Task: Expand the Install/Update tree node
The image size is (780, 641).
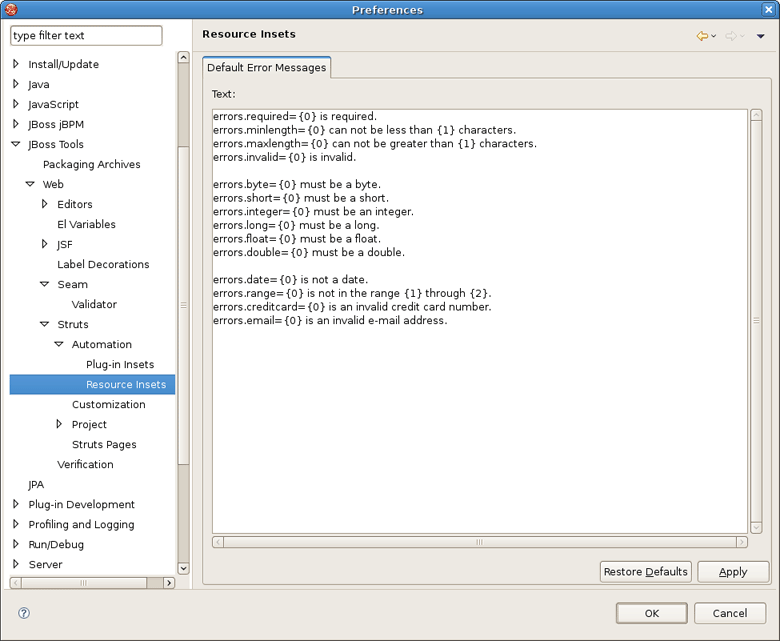Action: coord(16,64)
